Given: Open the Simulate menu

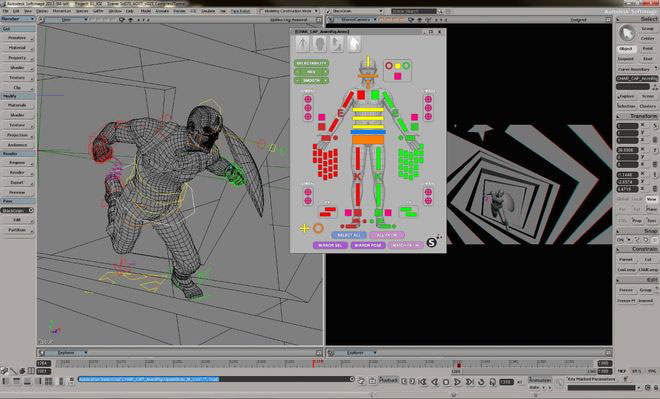Looking at the screenshot, I should (208, 11).
